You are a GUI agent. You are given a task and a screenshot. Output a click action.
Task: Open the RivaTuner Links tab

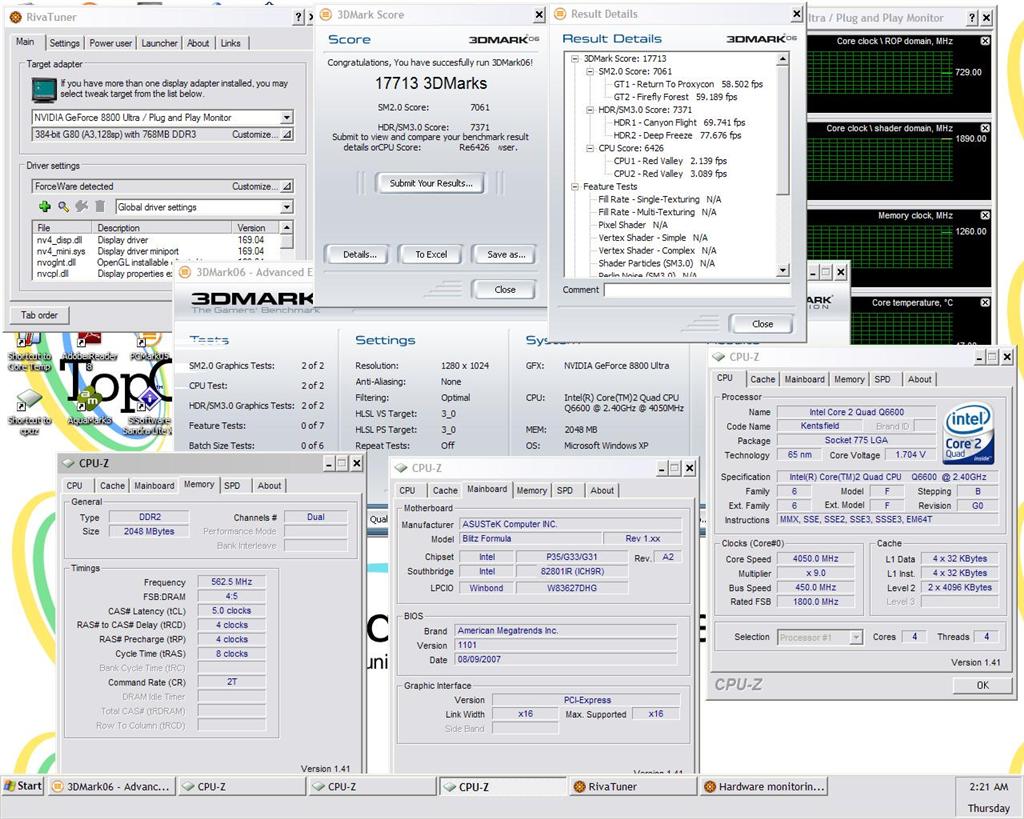(x=231, y=43)
